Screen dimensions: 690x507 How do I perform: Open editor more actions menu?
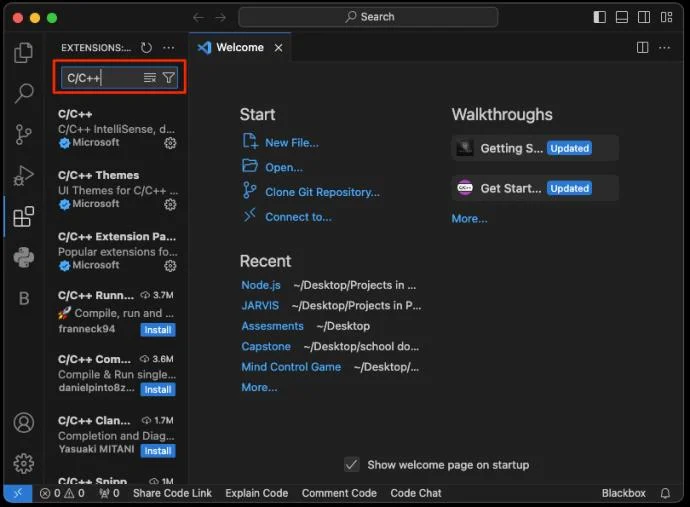click(x=664, y=48)
